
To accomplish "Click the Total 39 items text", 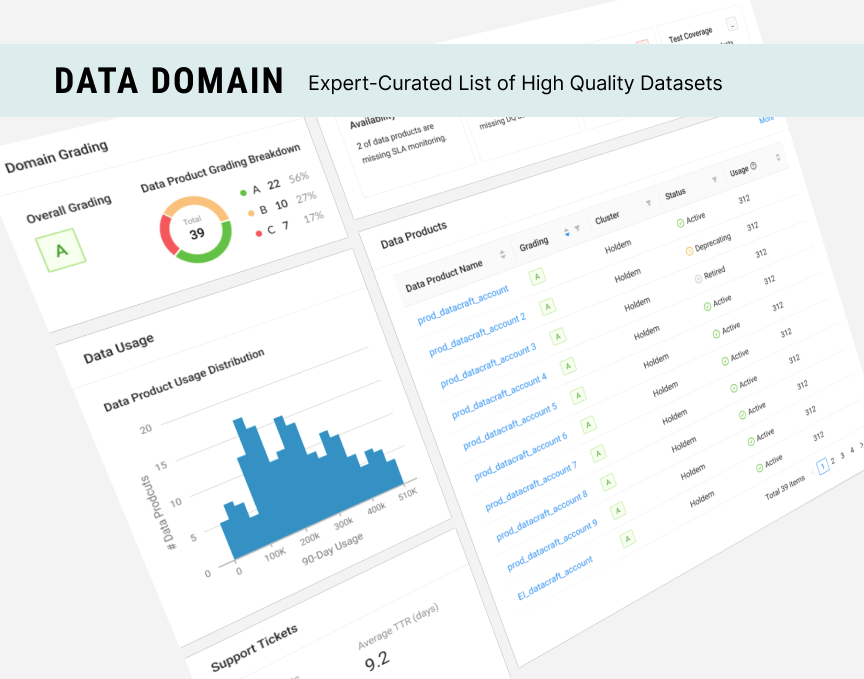I will coord(785,488).
